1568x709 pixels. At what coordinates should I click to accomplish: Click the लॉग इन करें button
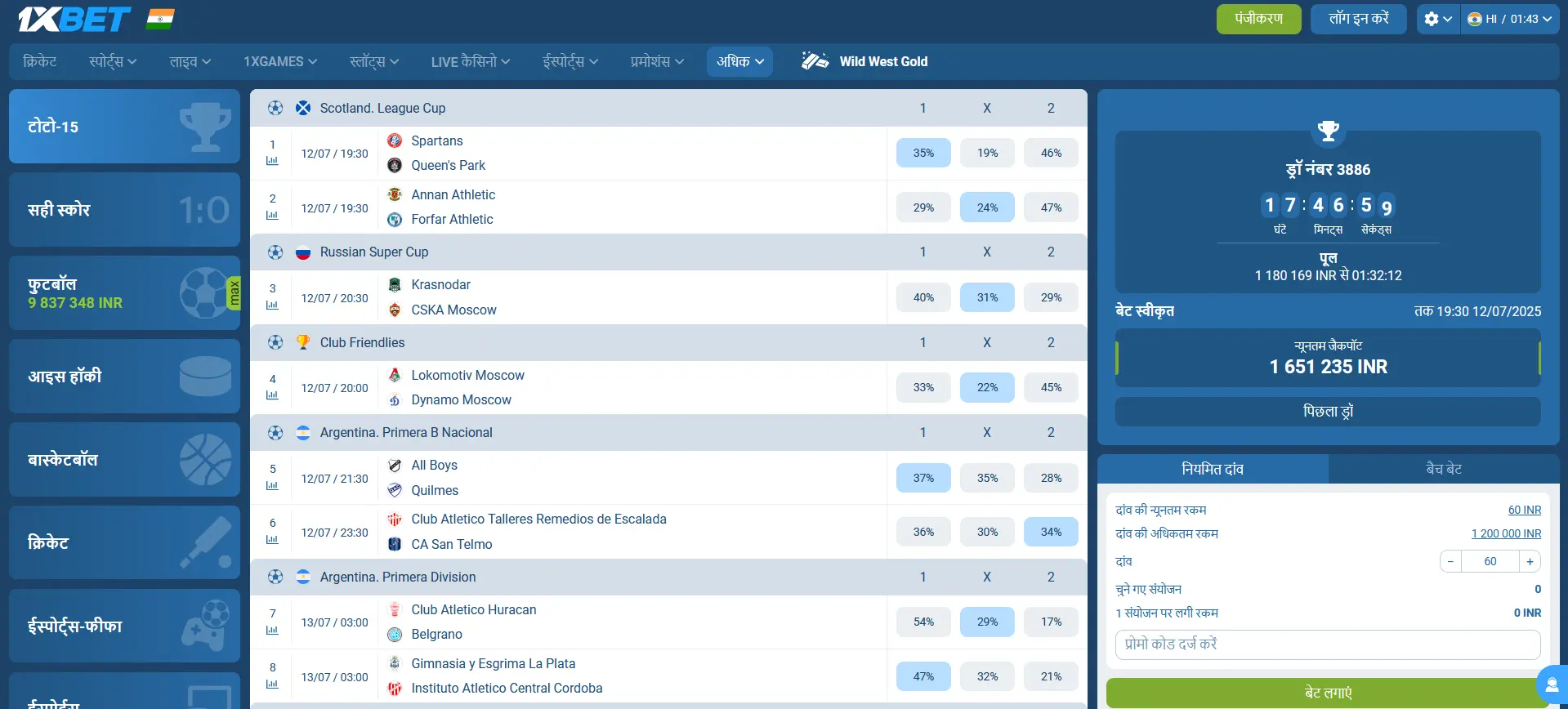coord(1359,19)
